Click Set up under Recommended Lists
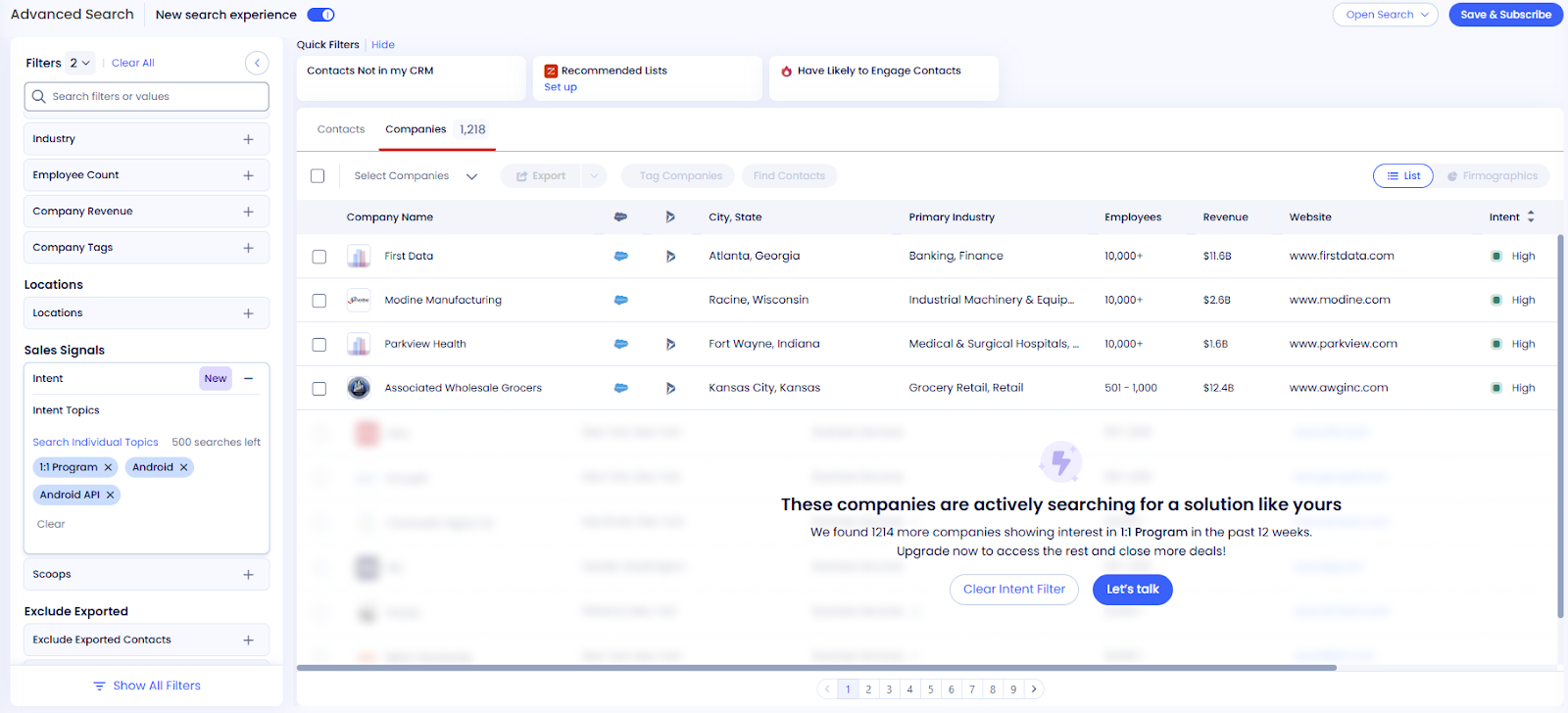The height and width of the screenshot is (713, 1568). [561, 87]
